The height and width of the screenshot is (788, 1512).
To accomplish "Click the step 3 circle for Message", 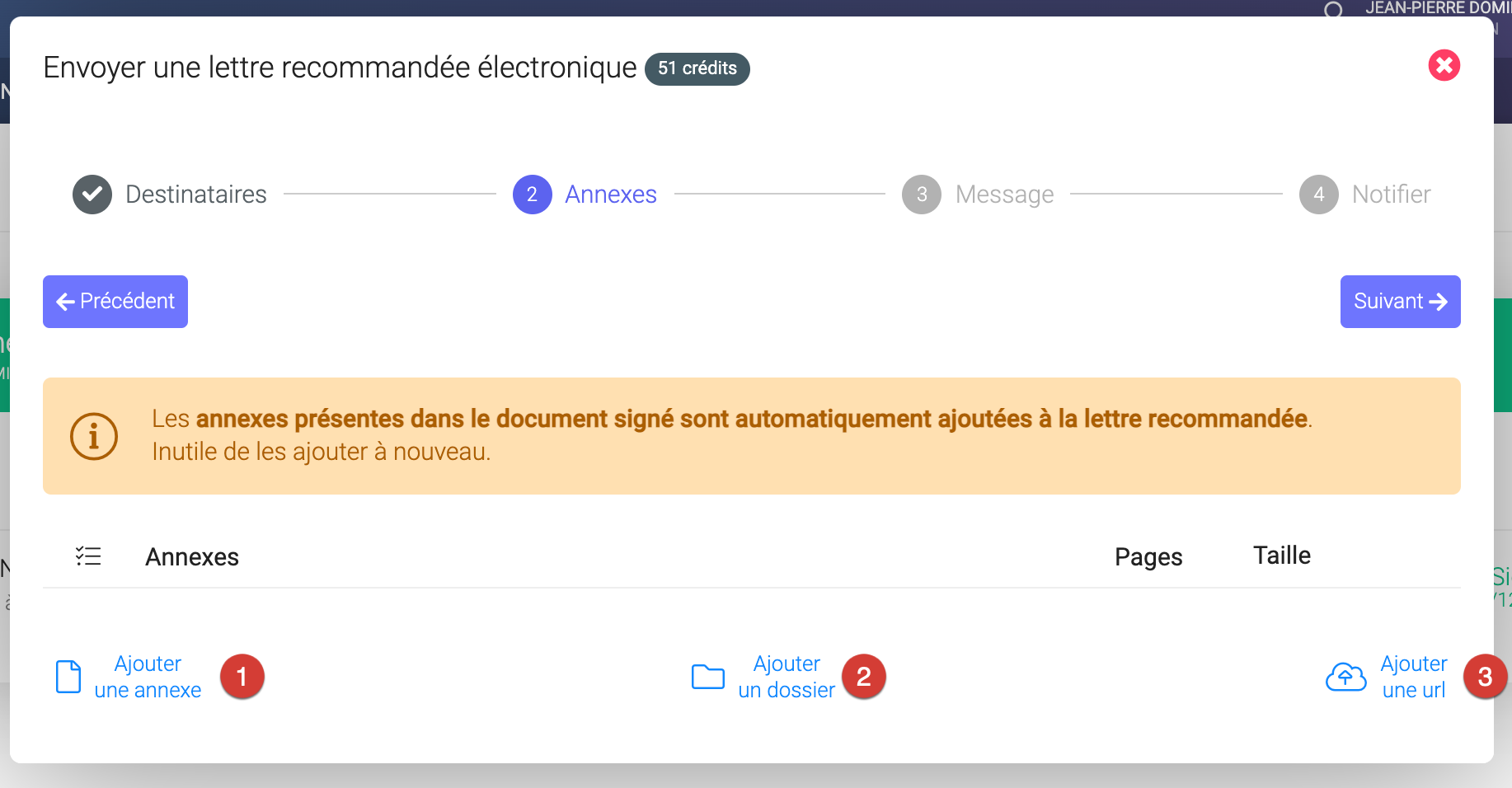I will (922, 195).
